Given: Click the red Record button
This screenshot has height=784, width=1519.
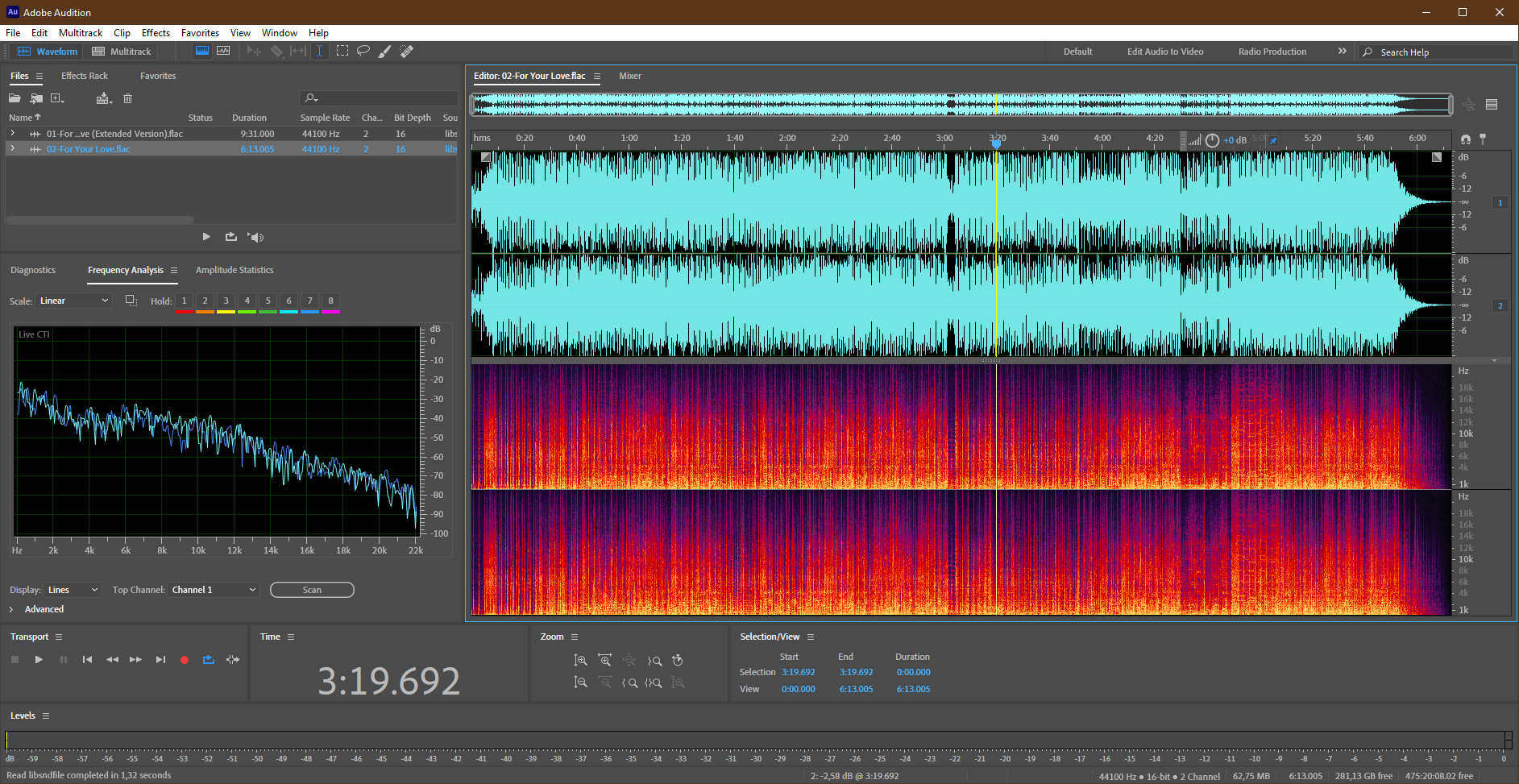Looking at the screenshot, I should [x=185, y=660].
